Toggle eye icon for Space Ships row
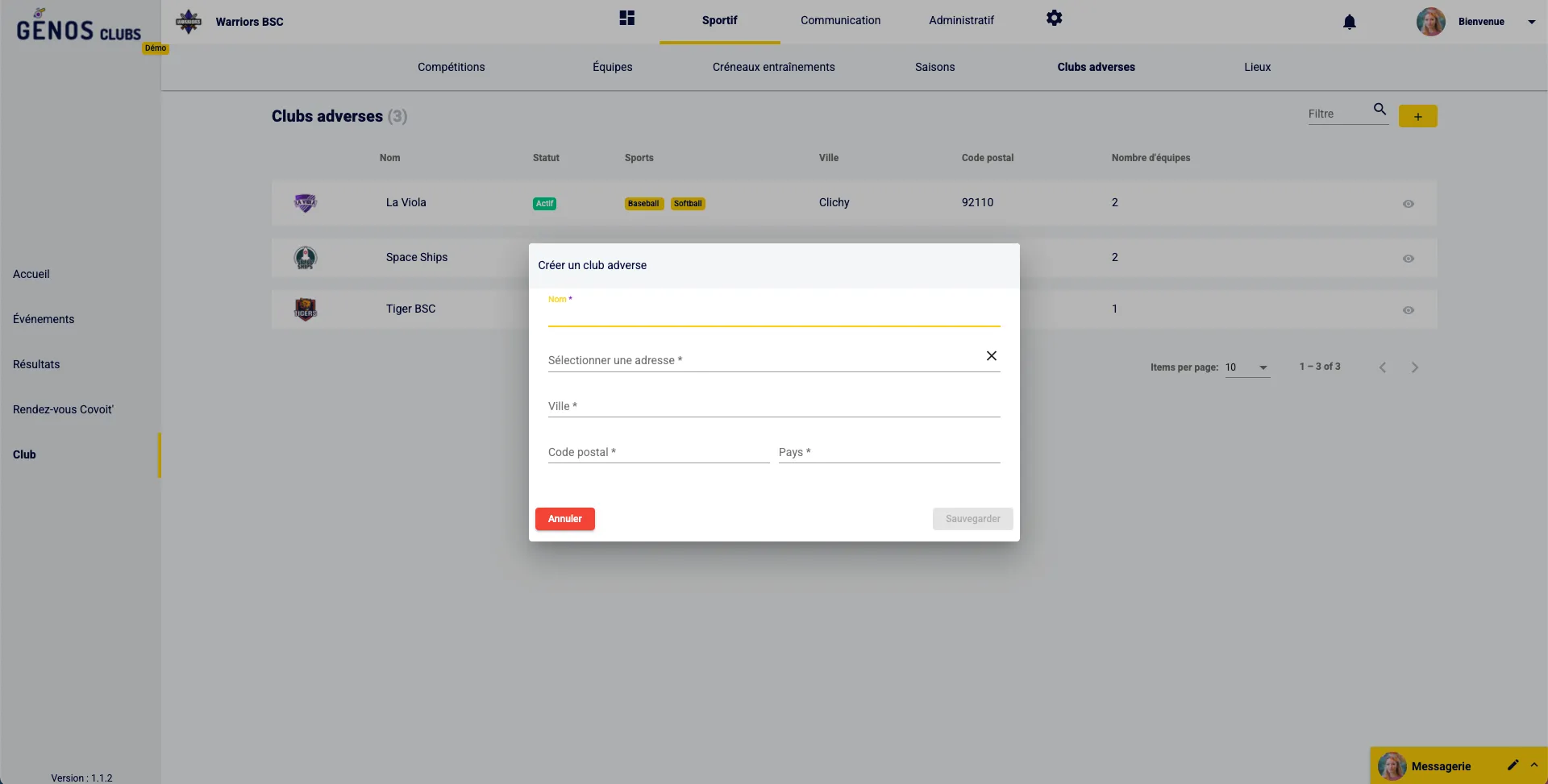This screenshot has height=784, width=1548. click(1408, 259)
